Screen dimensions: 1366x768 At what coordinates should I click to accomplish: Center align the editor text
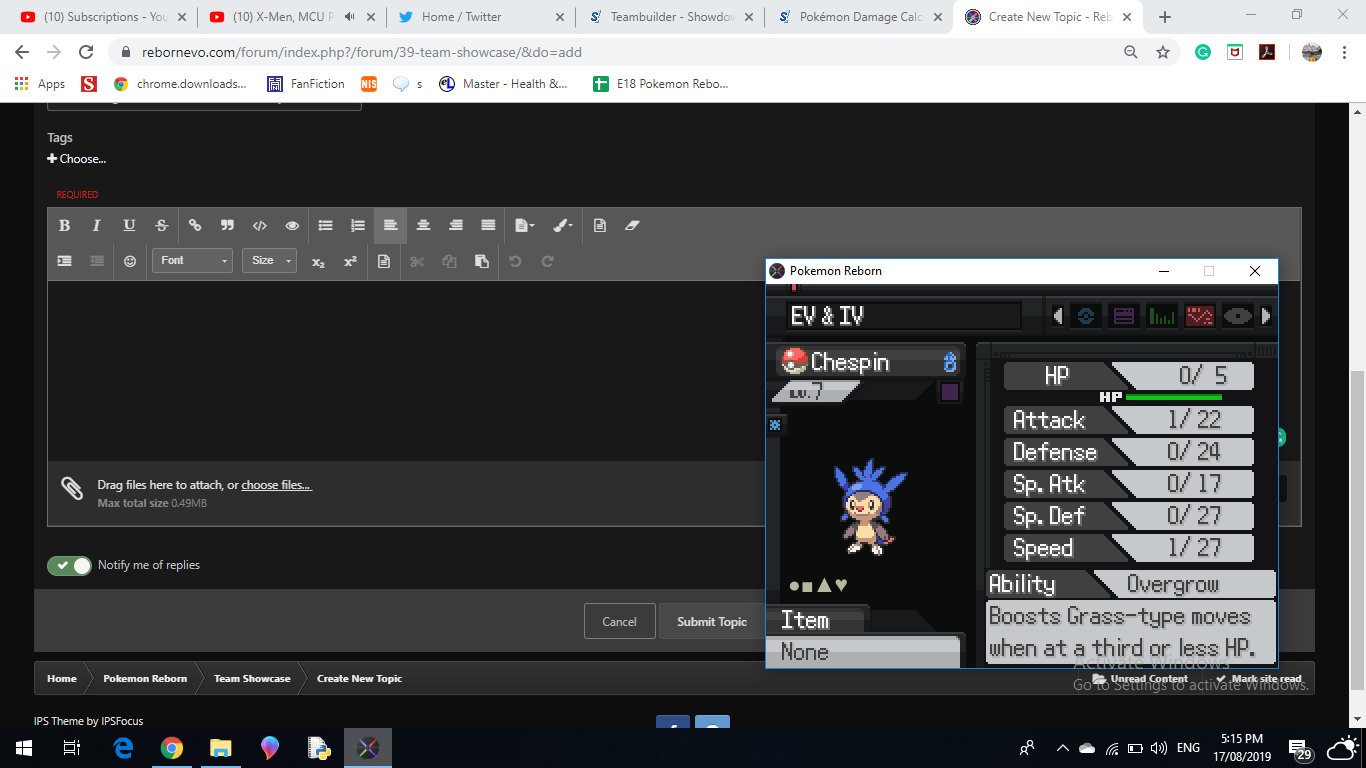point(423,226)
